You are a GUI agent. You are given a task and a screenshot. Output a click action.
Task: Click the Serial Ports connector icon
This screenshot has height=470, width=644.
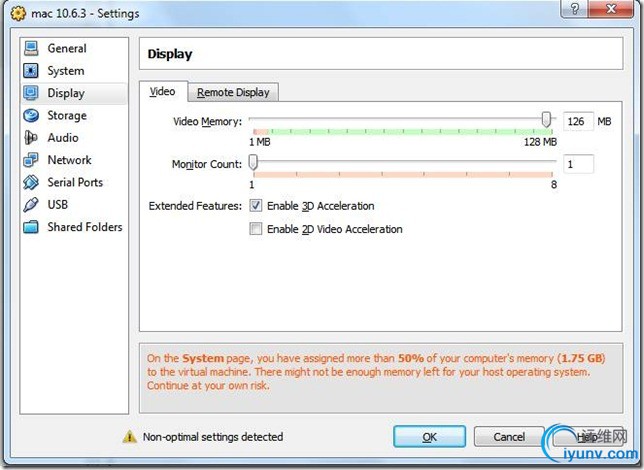(x=31, y=182)
